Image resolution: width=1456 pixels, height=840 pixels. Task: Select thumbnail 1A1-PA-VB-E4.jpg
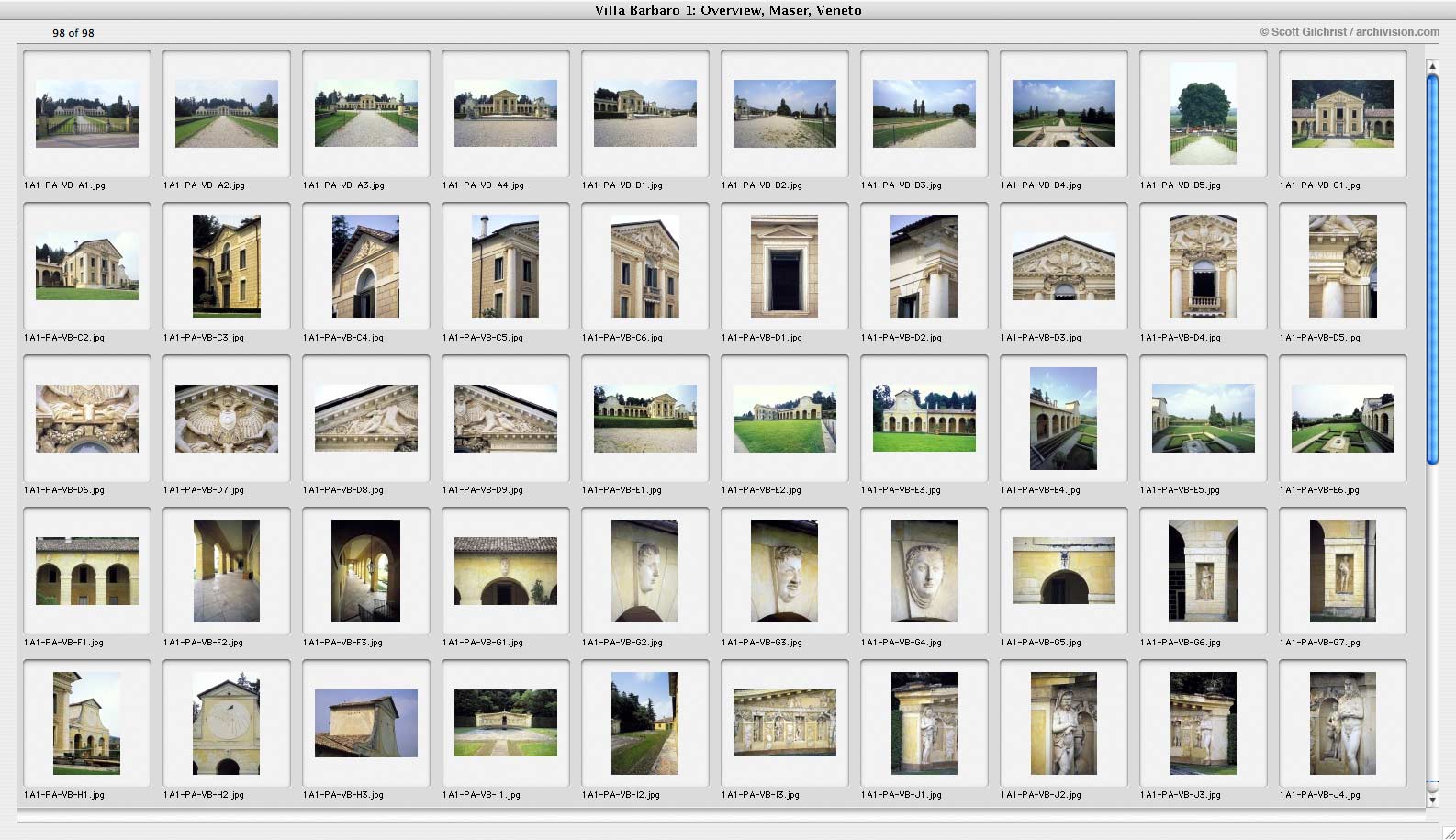point(1064,419)
